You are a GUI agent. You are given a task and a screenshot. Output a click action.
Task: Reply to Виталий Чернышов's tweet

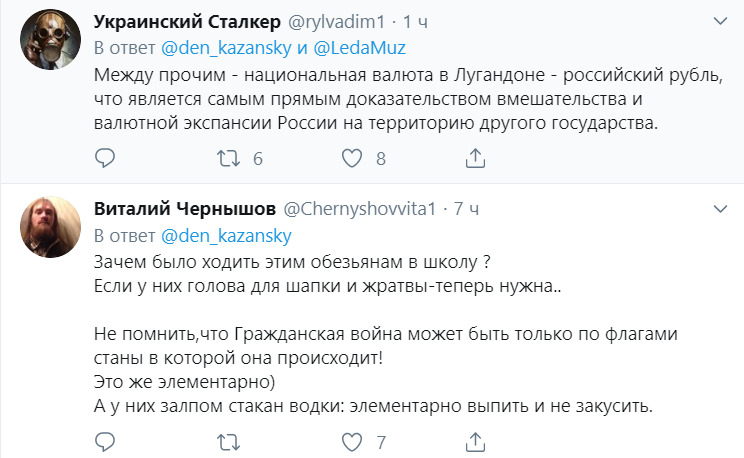point(105,441)
